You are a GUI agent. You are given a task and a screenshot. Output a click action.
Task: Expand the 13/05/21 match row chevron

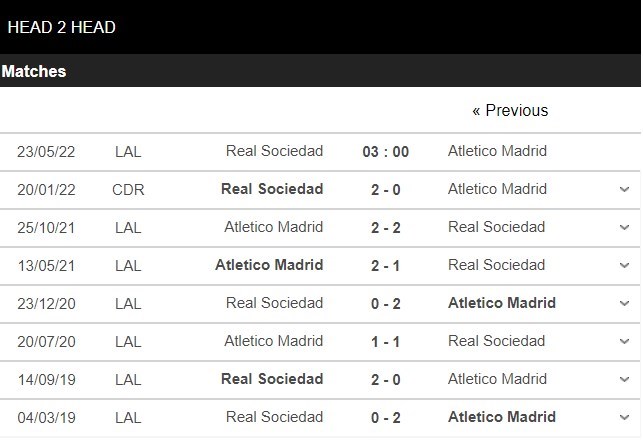(624, 266)
